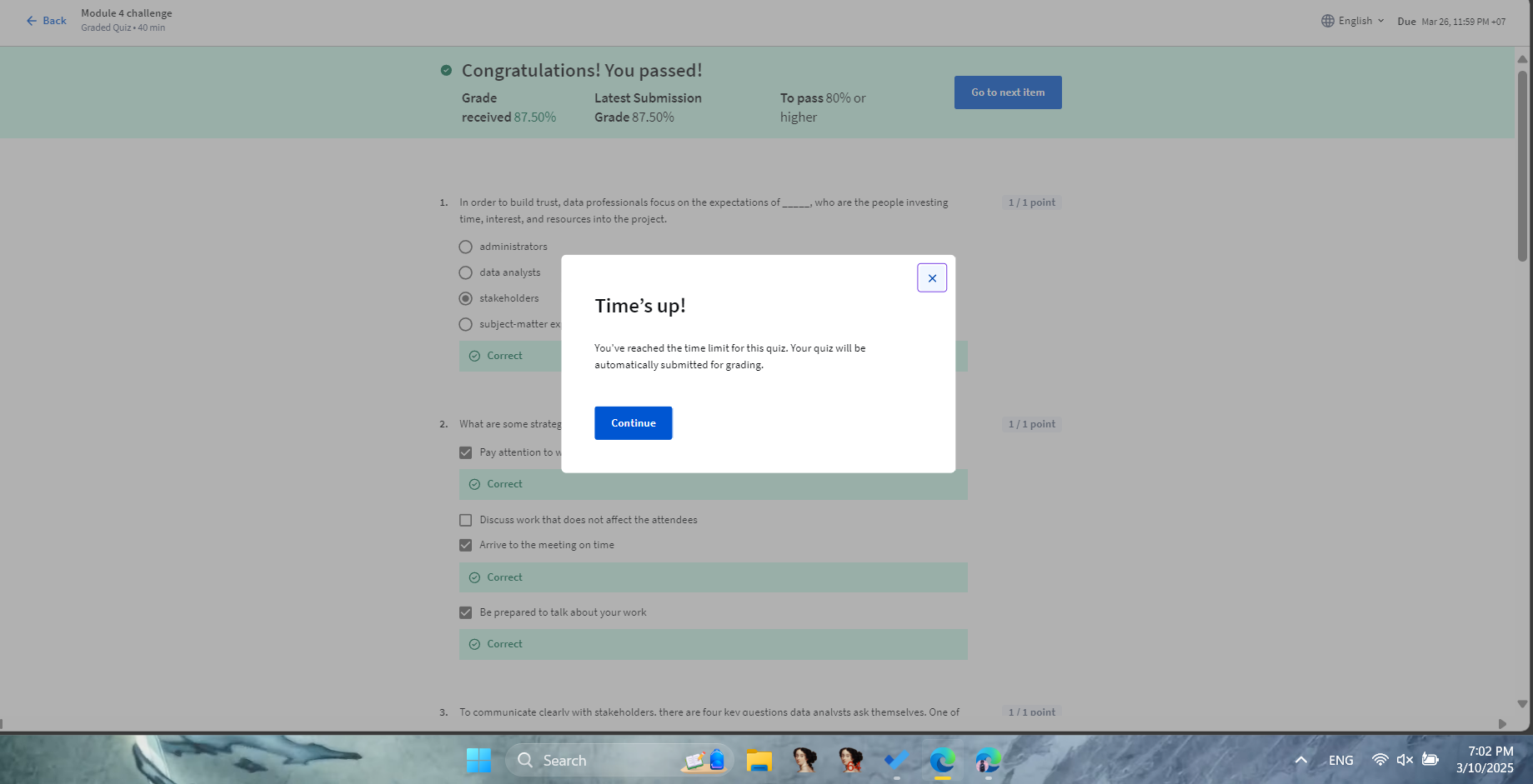
Task: Go back using the Back arrow link
Action: (46, 21)
